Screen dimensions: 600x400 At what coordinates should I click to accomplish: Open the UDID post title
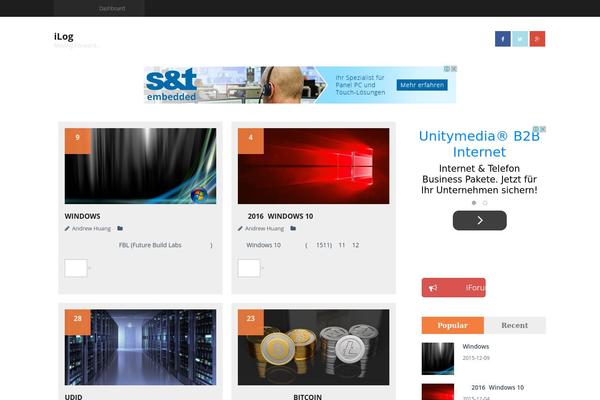point(73,397)
